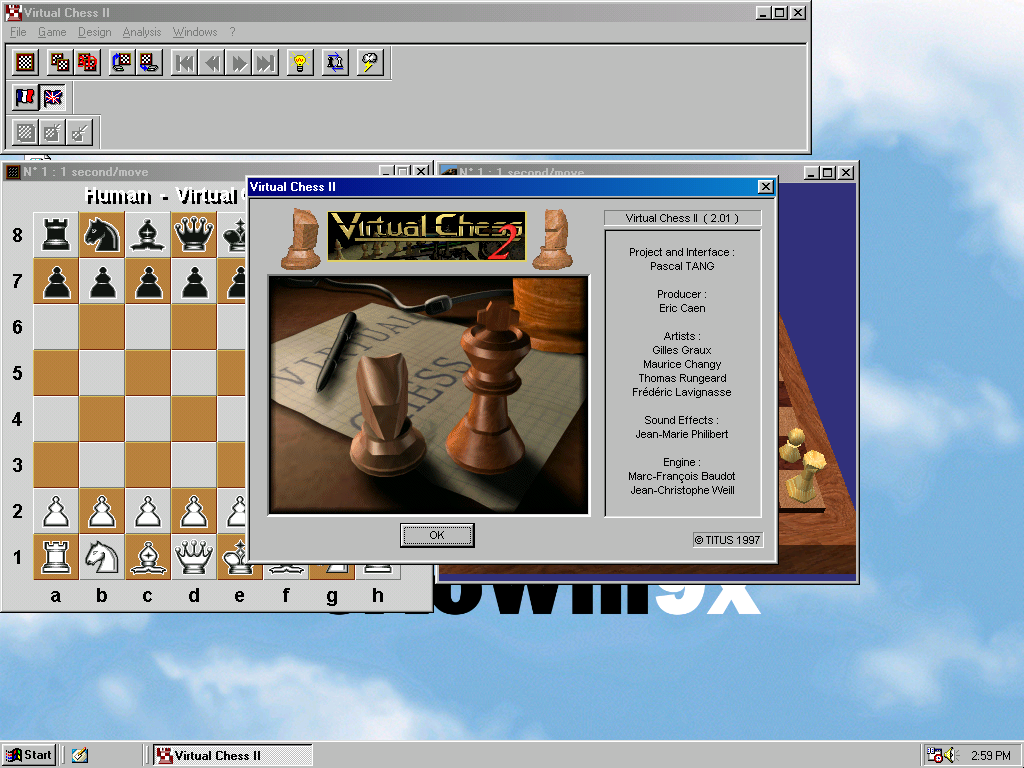Select the white pawn on b2
1024x768 pixels.
click(102, 511)
